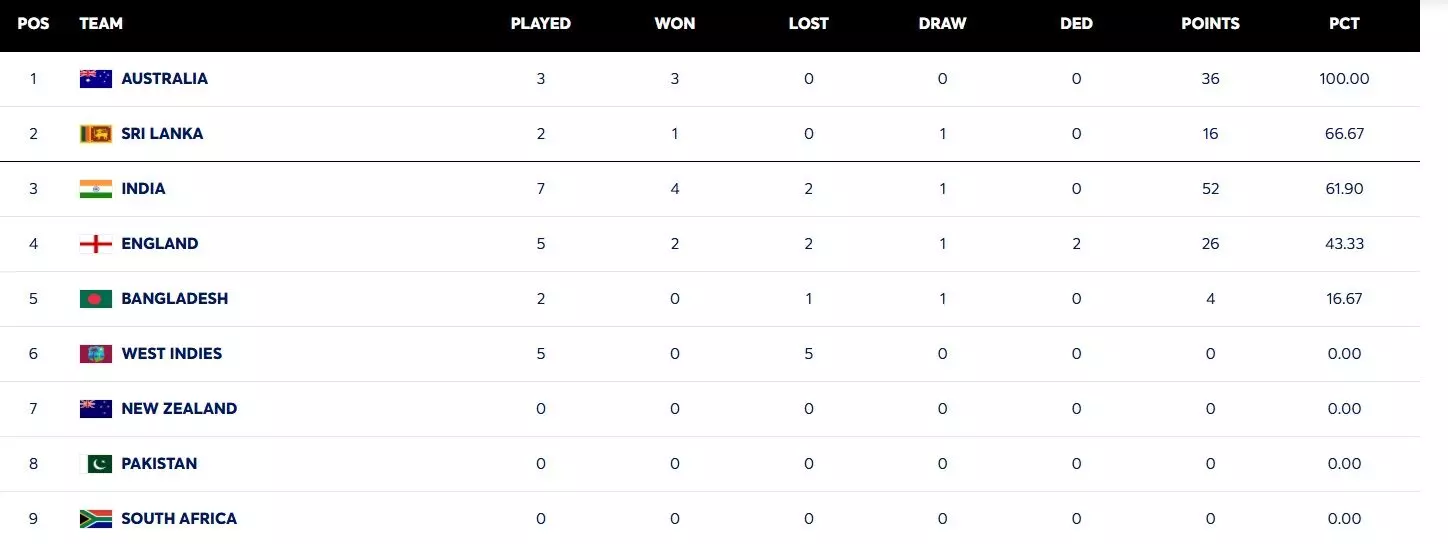Click the Bangladesh flag icon
Screen dimensions: 1448x544
(96, 299)
